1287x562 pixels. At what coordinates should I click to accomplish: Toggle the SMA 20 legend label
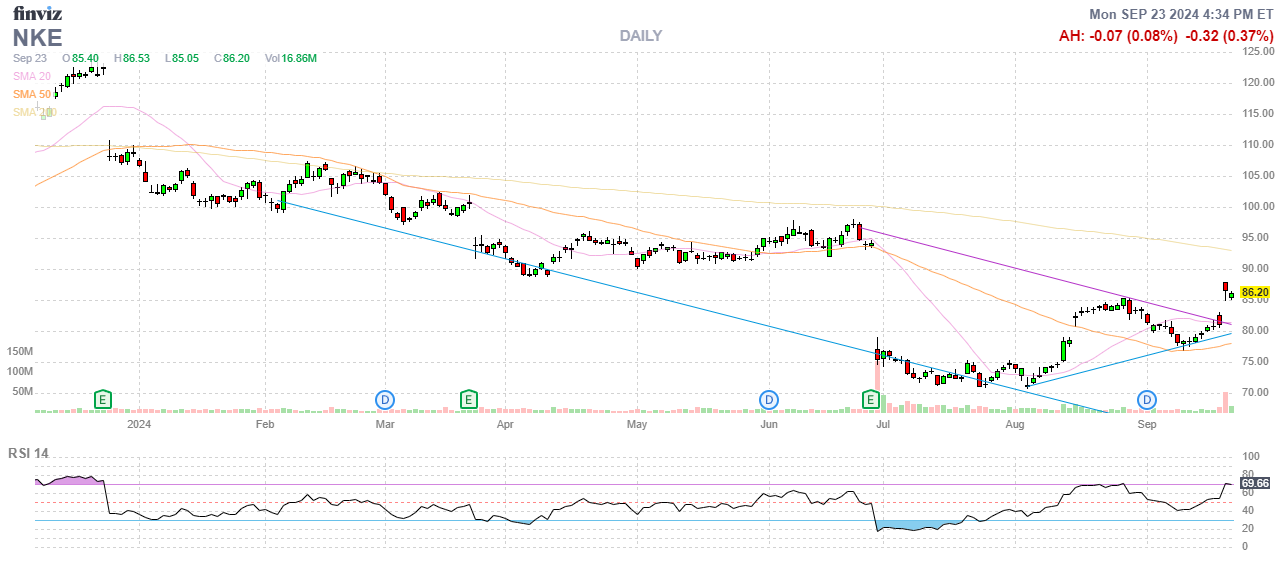pos(31,76)
